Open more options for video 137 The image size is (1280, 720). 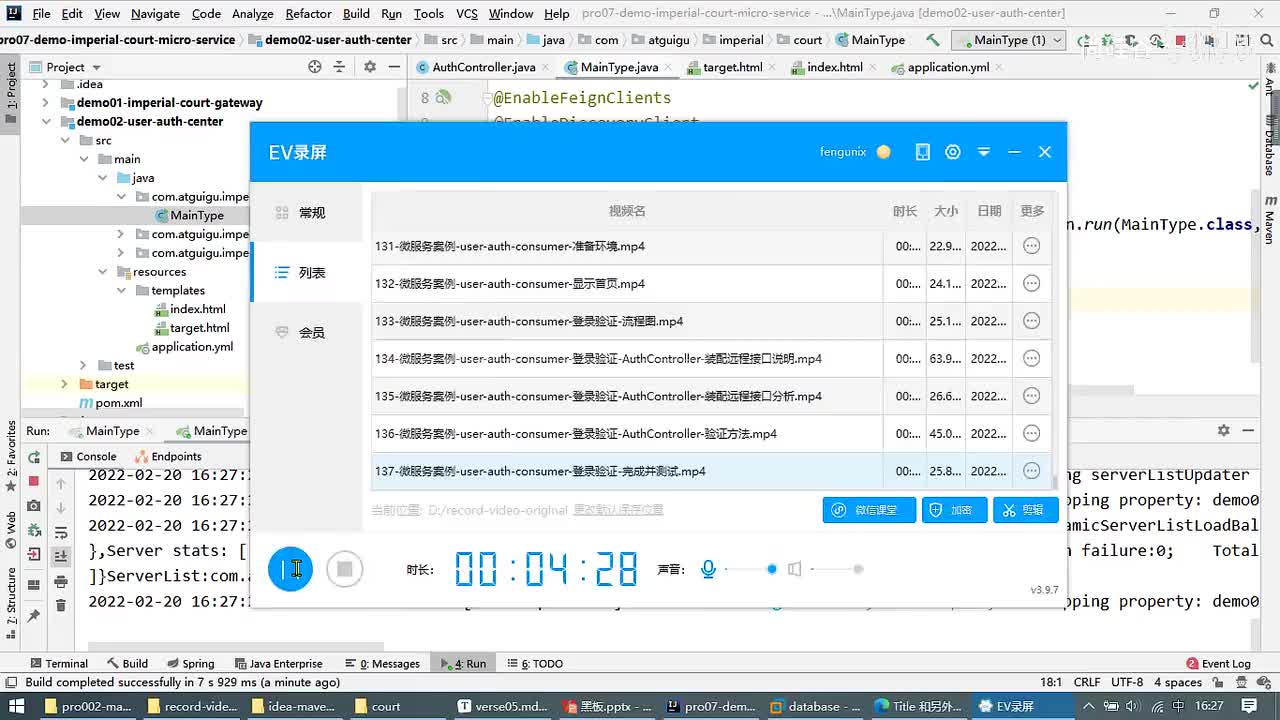(x=1031, y=471)
